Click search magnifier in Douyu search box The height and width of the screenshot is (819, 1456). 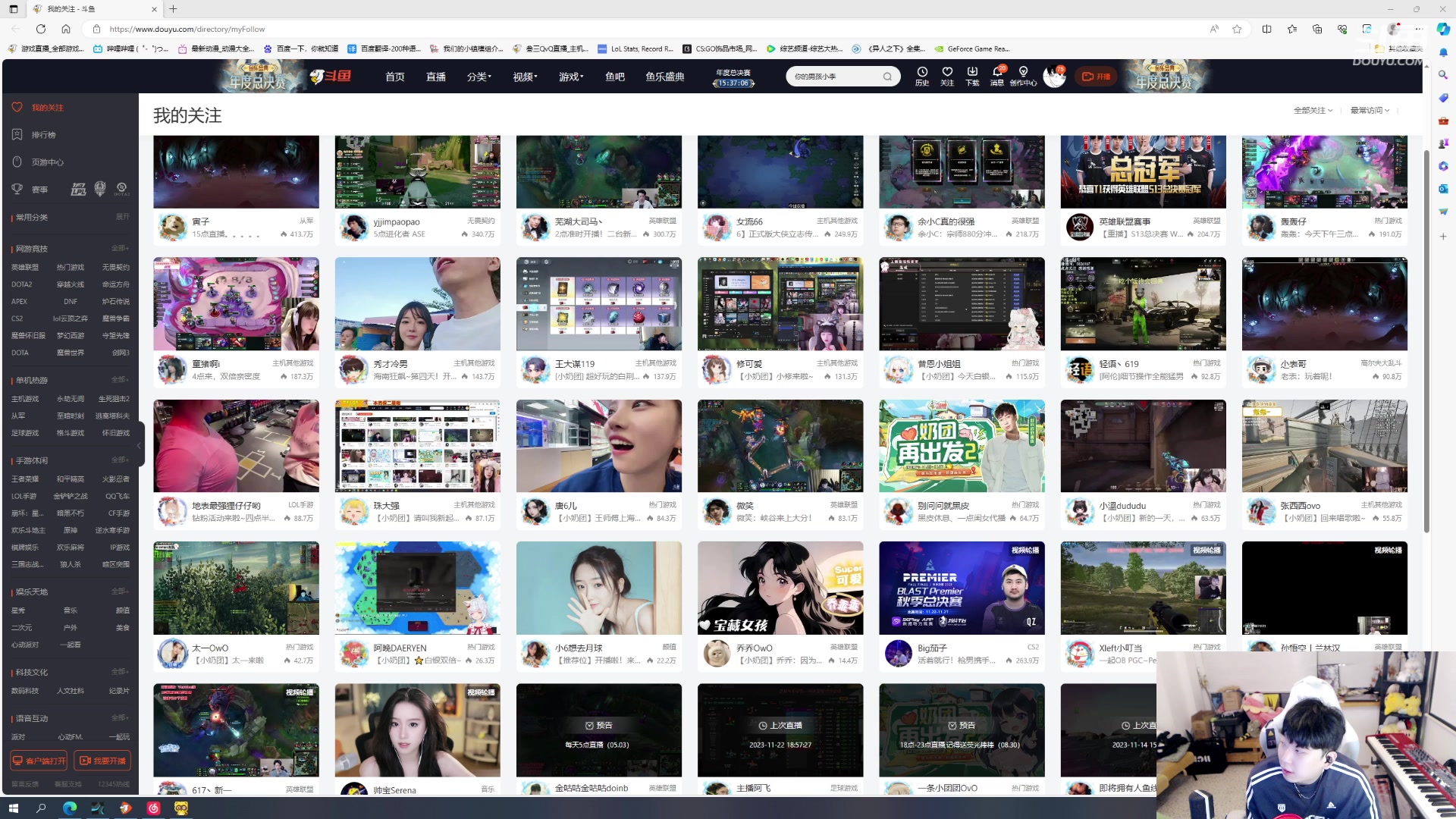coord(887,77)
